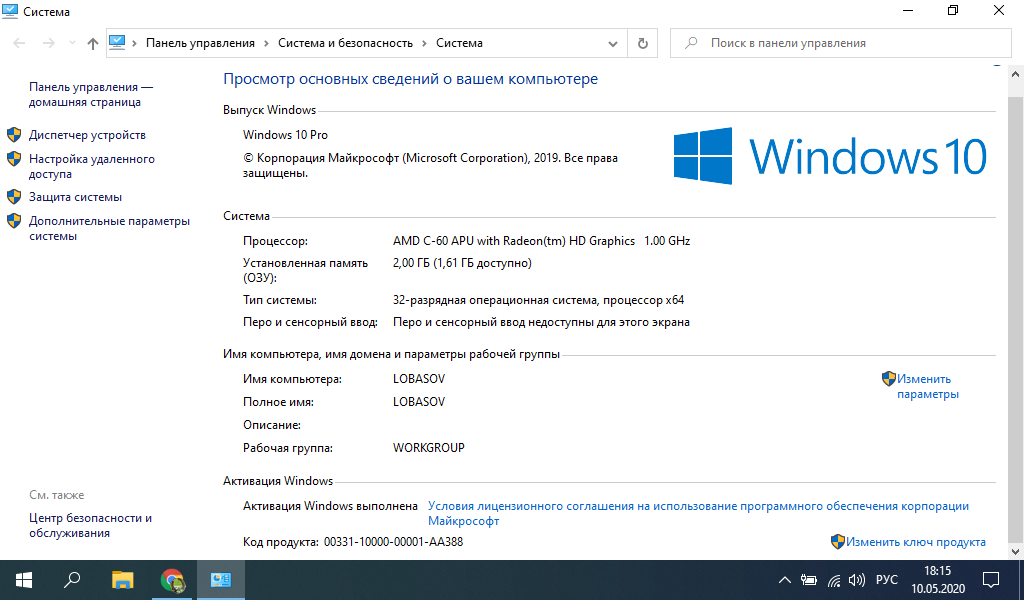Select Панель управления breadcrumb
This screenshot has height=600, width=1024.
[200, 43]
